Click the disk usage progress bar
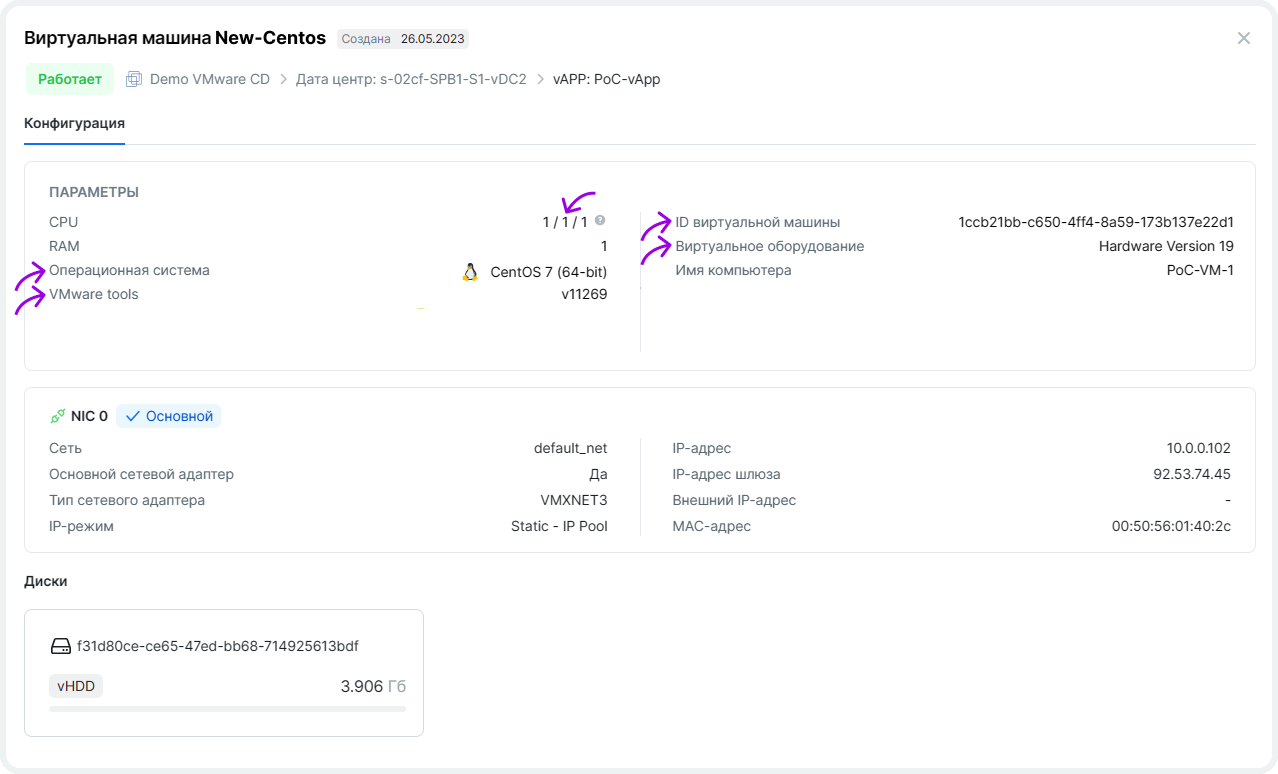The width and height of the screenshot is (1278, 774). (227, 709)
